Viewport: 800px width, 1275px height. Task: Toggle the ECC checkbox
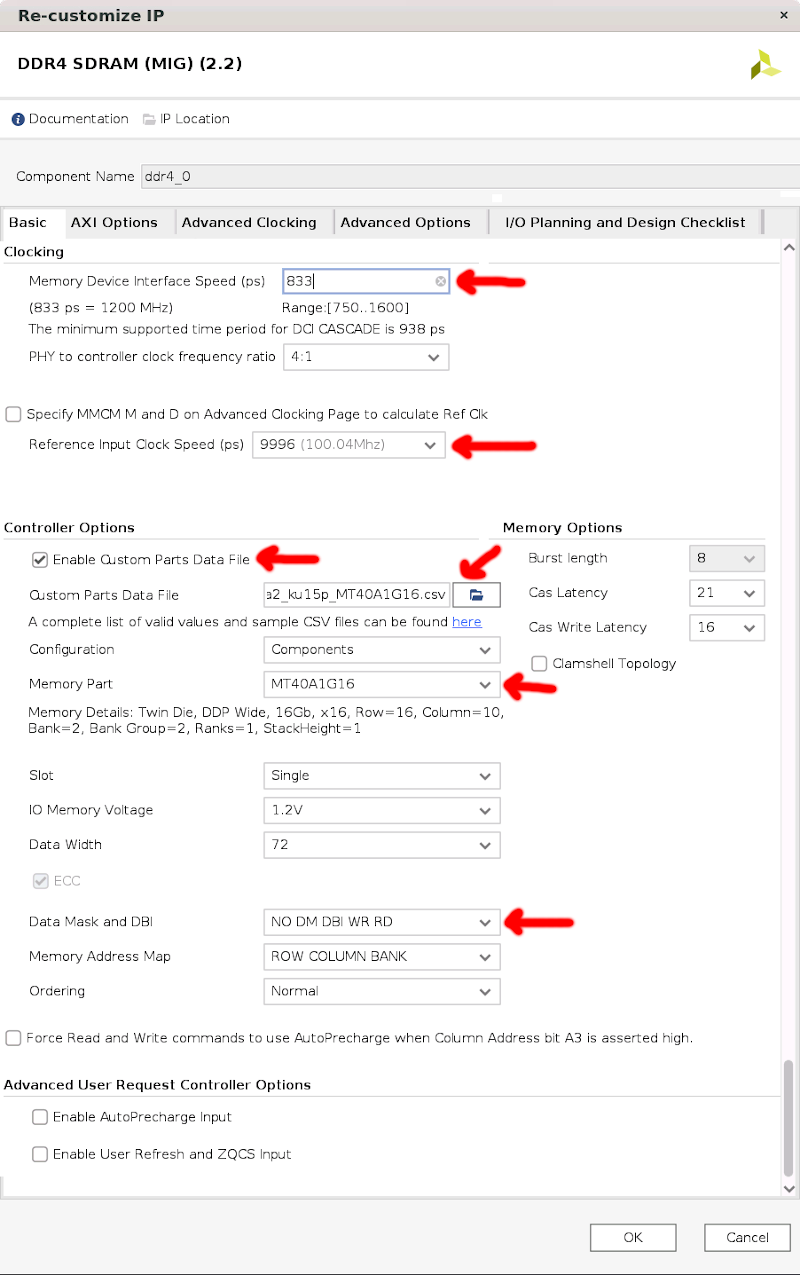pos(40,881)
